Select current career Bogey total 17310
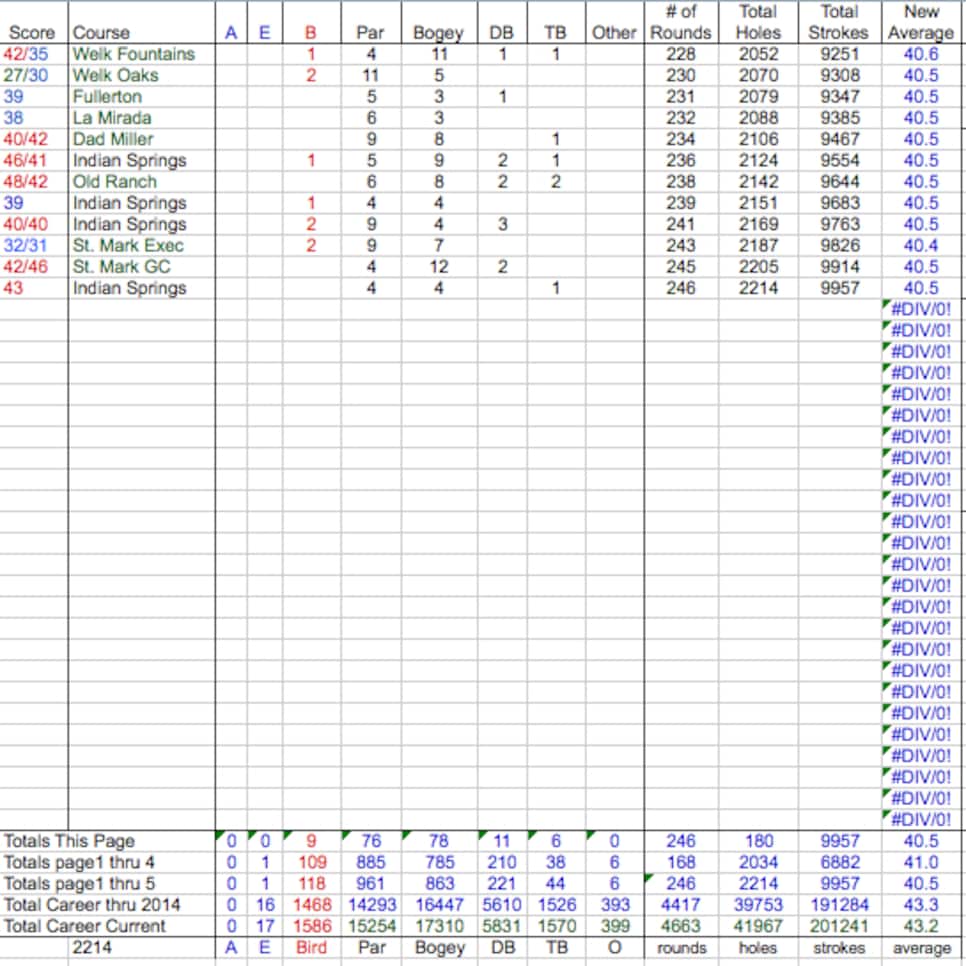This screenshot has height=966, width=966. coord(439,926)
